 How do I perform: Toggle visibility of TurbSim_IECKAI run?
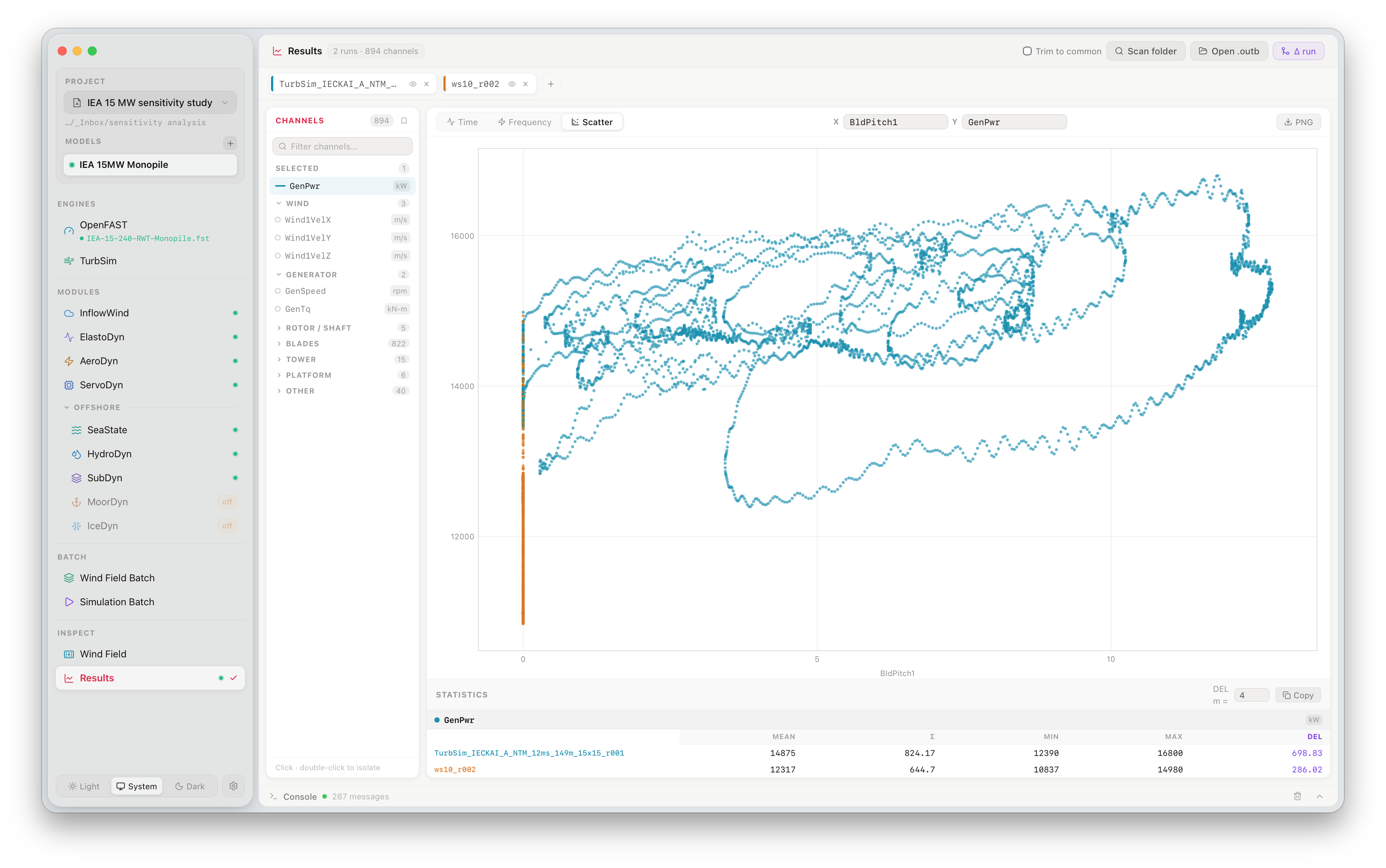click(413, 84)
